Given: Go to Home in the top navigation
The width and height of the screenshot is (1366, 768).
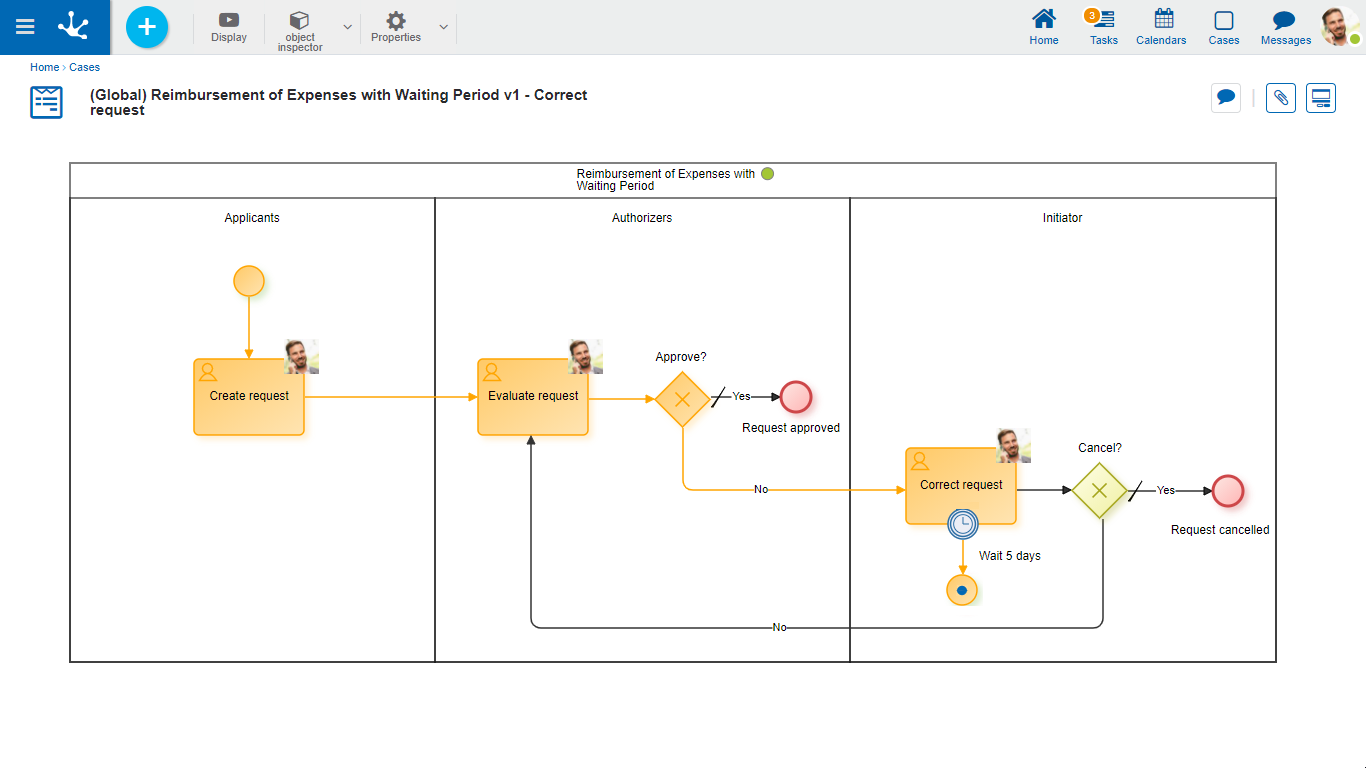Looking at the screenshot, I should 1044,26.
